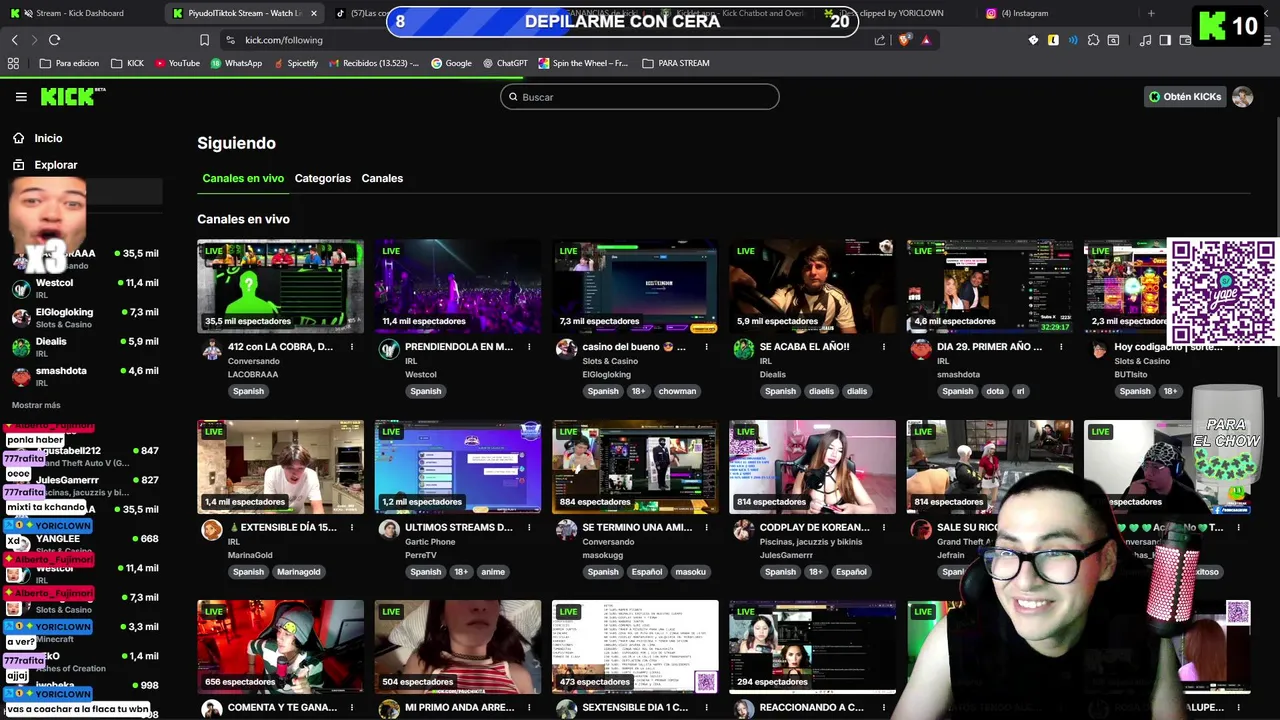Click PerreTV avatar under ULTIMOS STREAMS
The image size is (1280, 720).
point(389,529)
